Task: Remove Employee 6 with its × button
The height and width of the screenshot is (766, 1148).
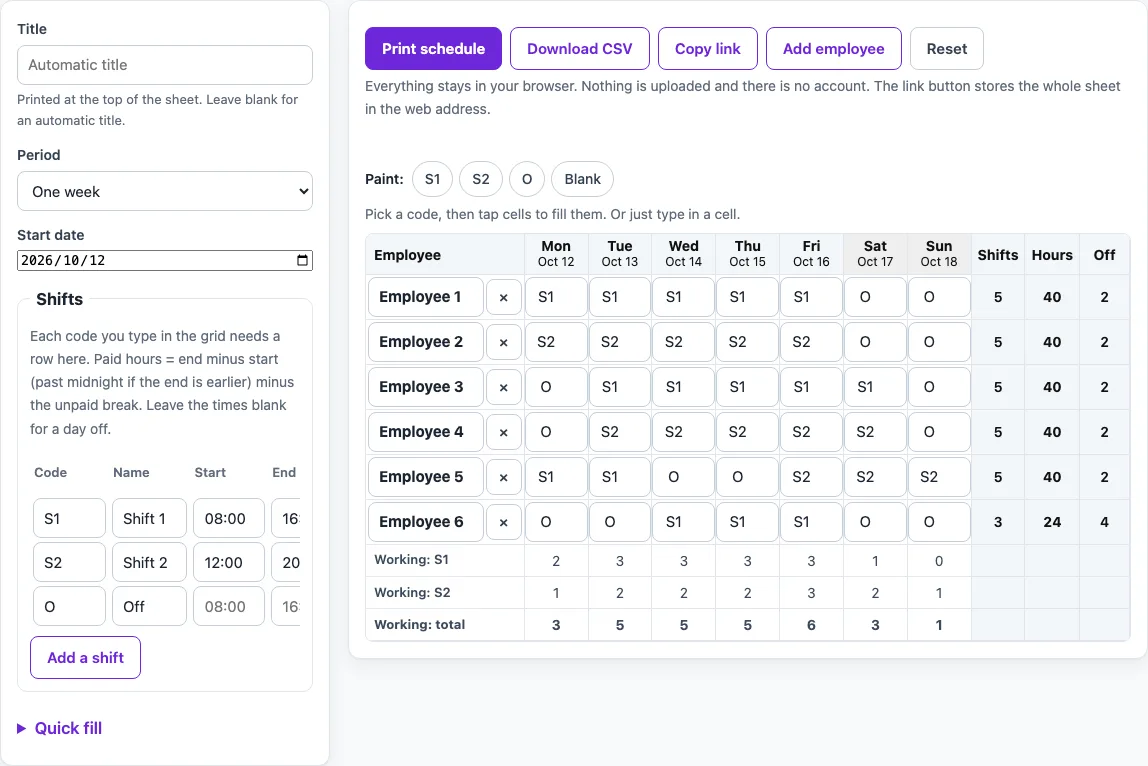Action: point(504,522)
